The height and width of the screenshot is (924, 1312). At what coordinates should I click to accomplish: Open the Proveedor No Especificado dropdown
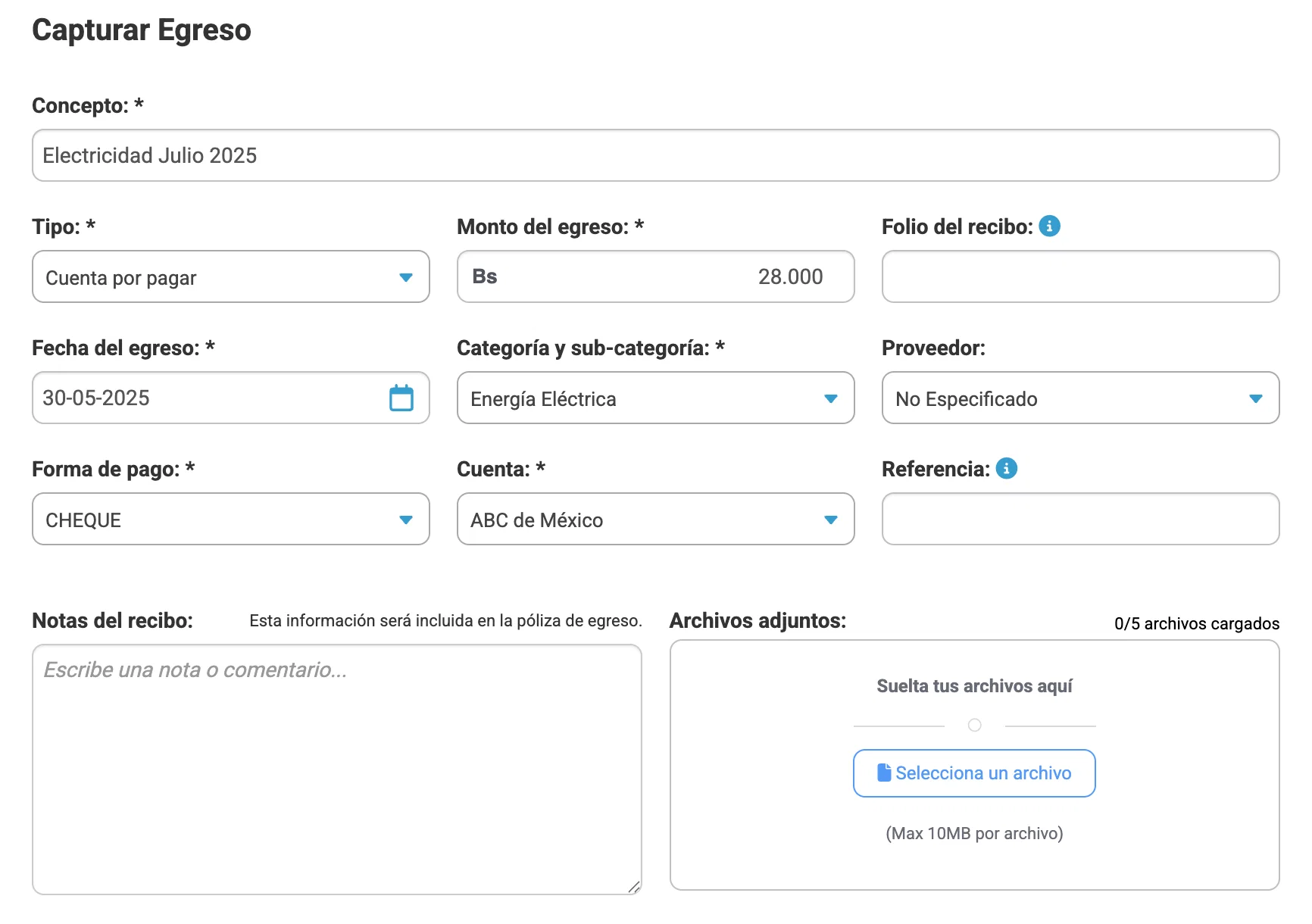pos(1080,398)
